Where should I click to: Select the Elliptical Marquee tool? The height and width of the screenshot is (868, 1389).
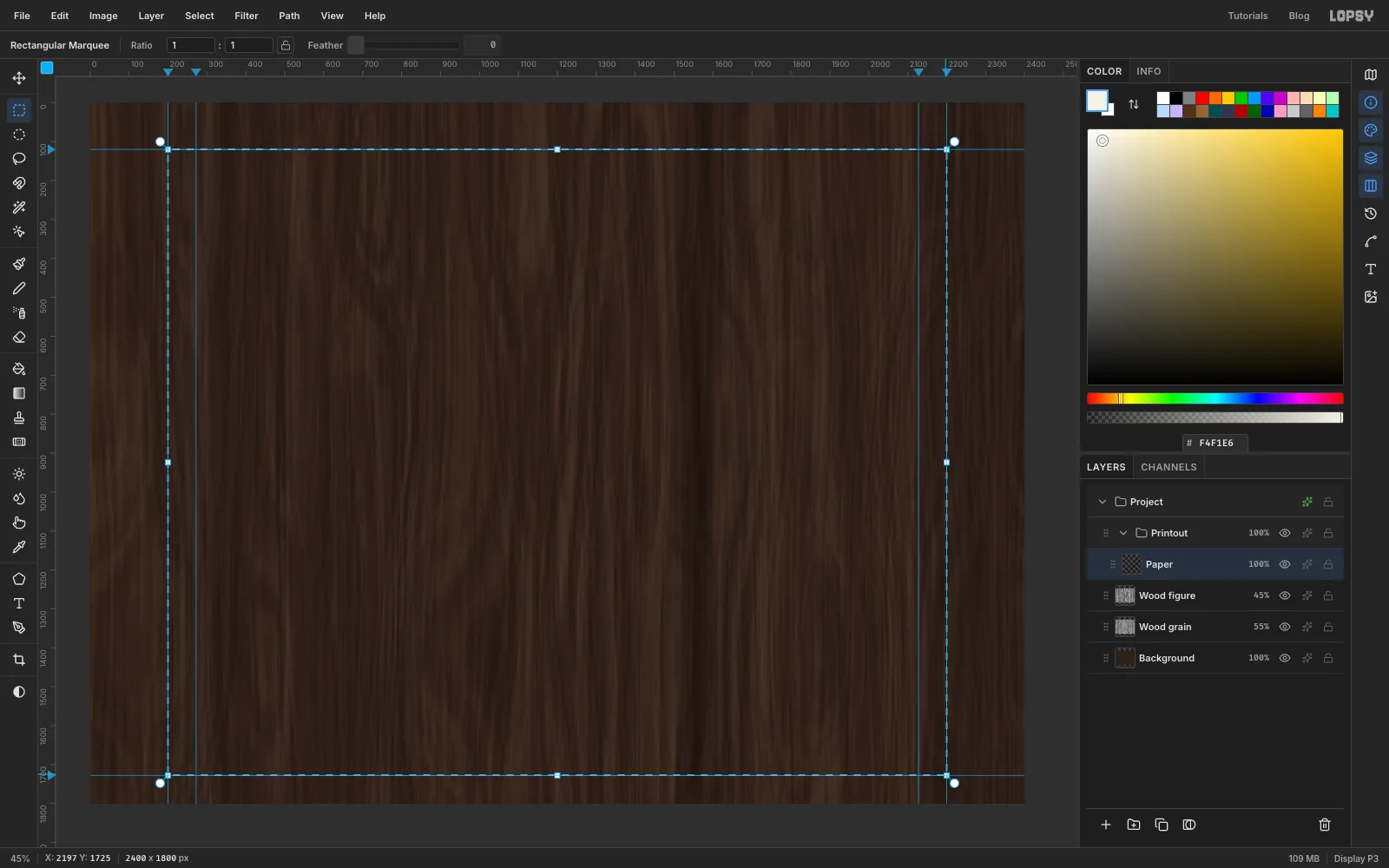[19, 135]
